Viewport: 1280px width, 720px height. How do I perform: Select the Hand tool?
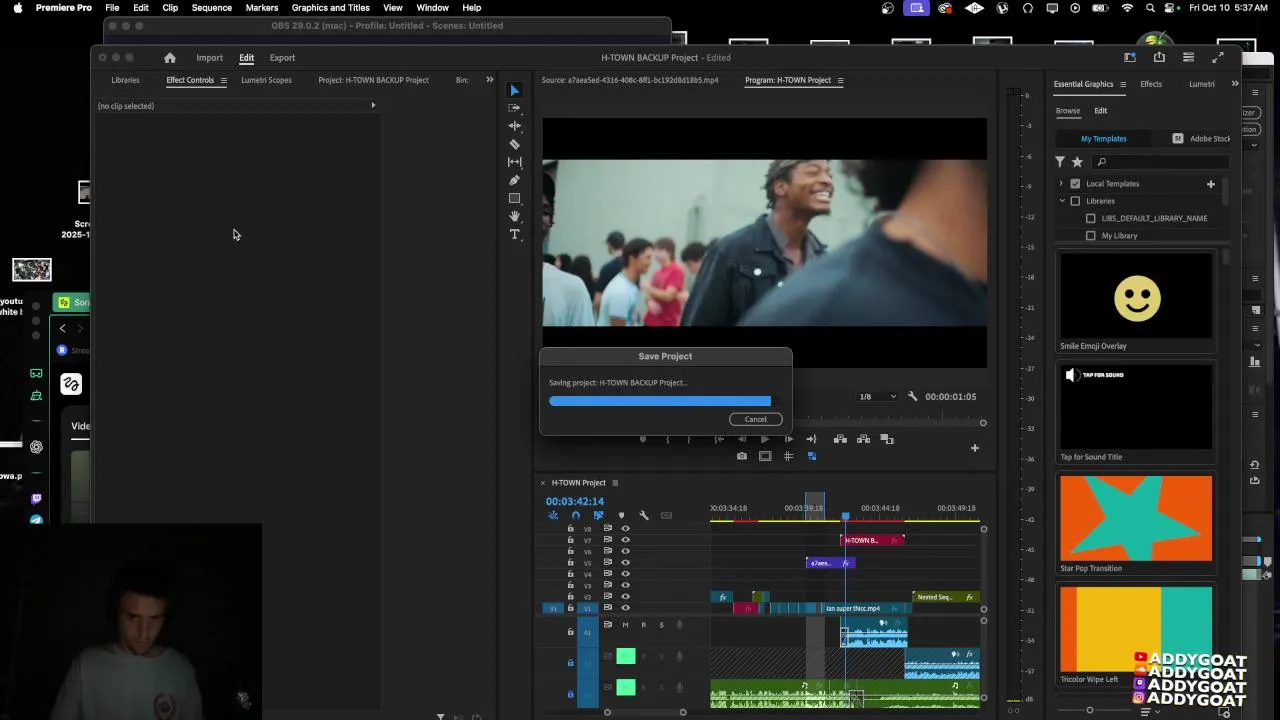point(515,216)
